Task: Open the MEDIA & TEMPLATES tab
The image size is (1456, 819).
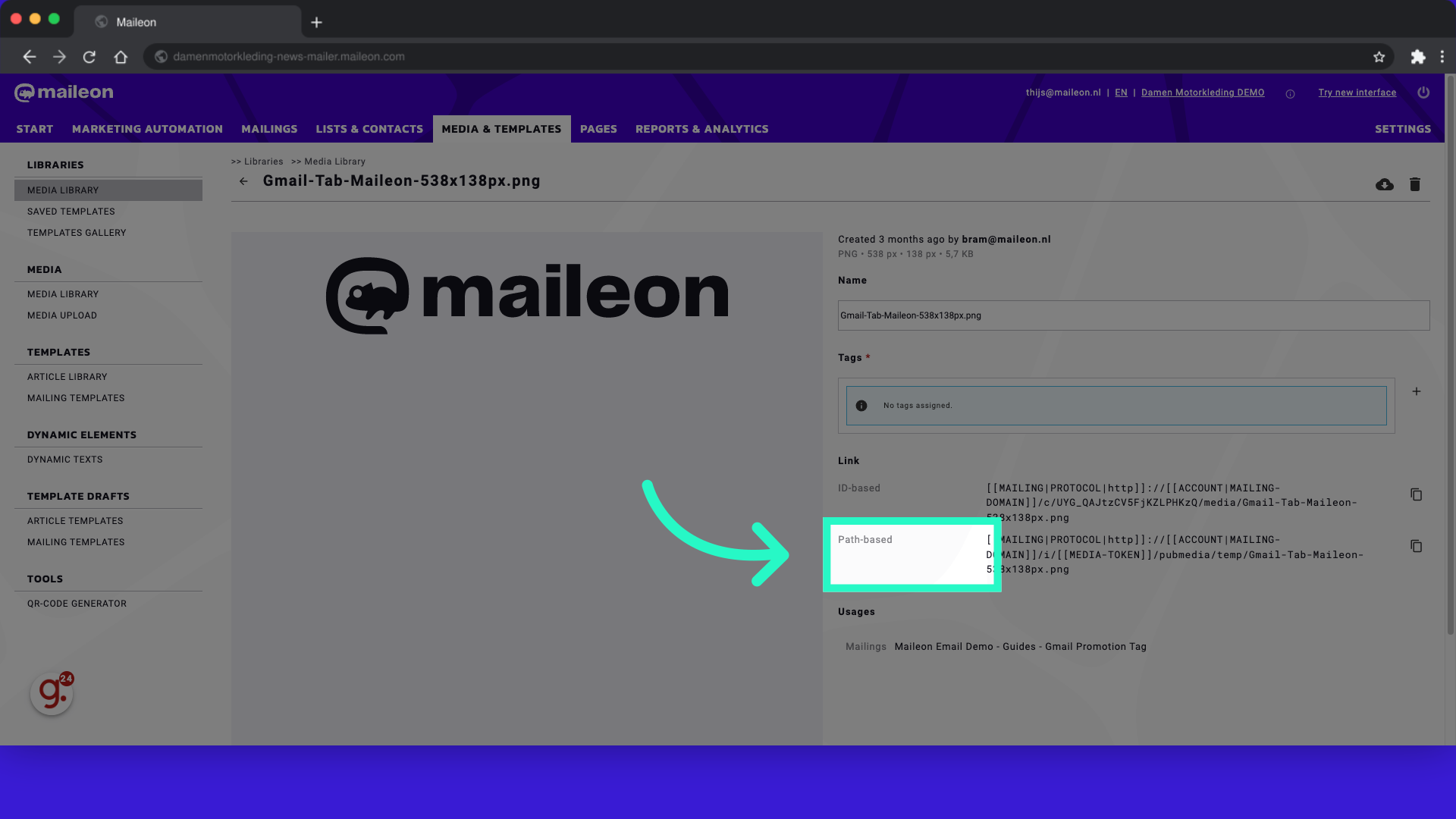Action: pyautogui.click(x=501, y=128)
